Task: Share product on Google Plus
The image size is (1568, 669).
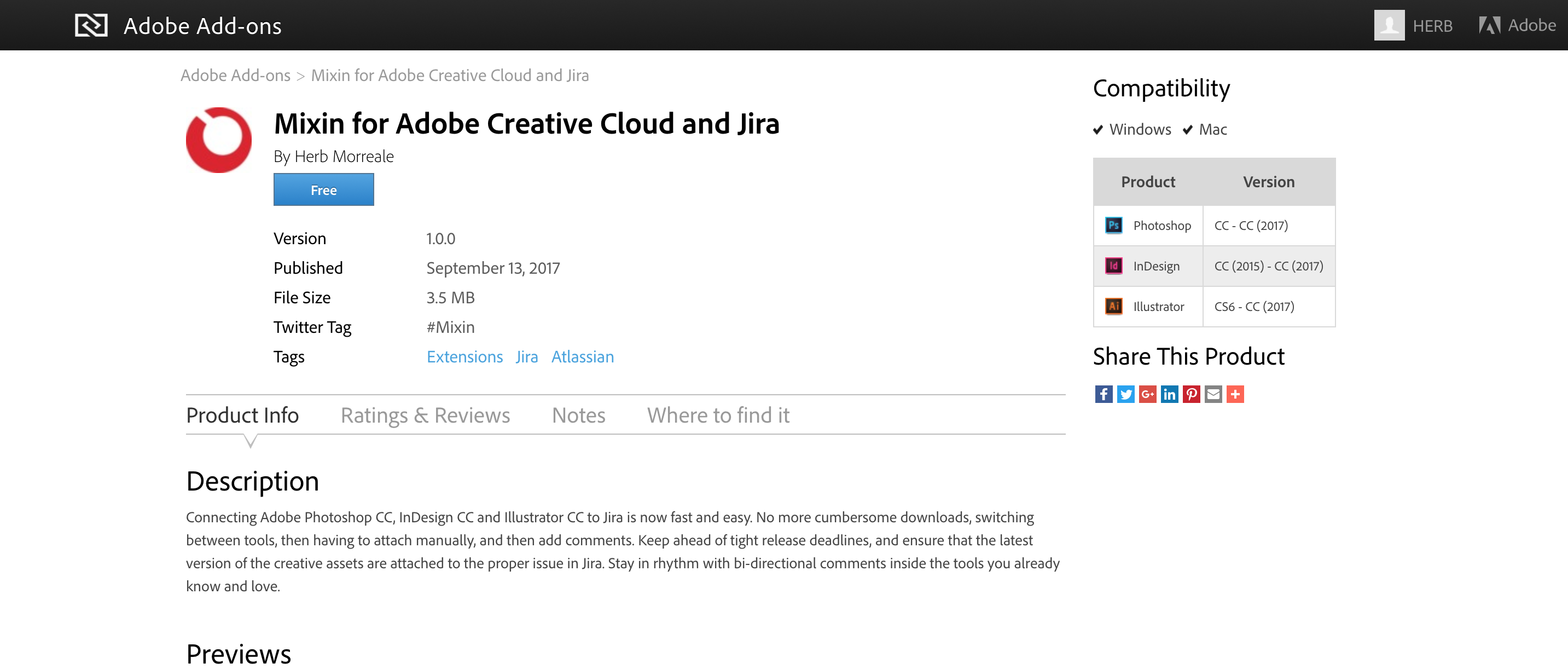Action: tap(1147, 394)
